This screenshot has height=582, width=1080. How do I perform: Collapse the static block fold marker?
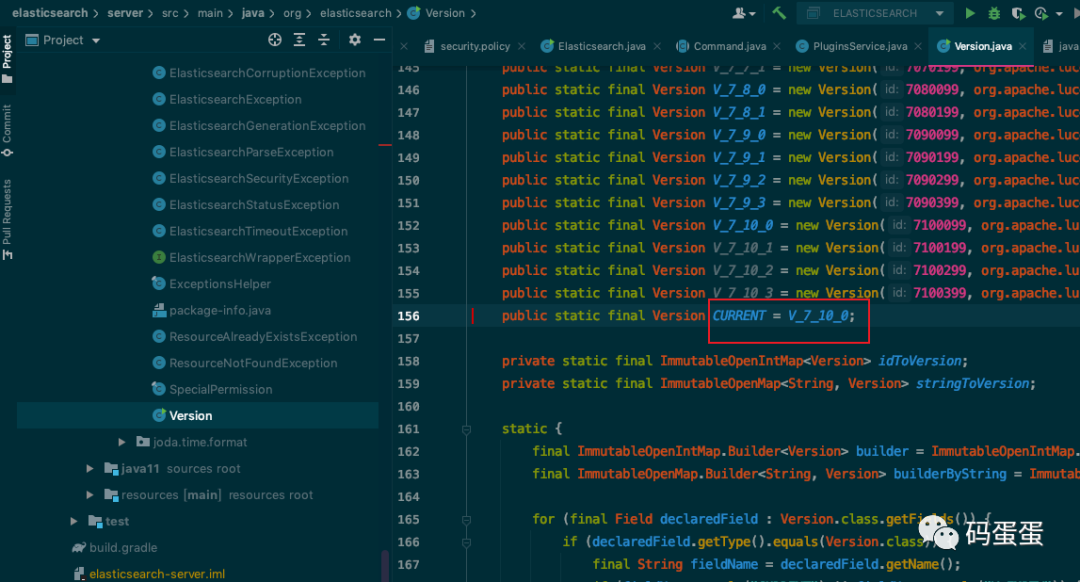(x=466, y=429)
